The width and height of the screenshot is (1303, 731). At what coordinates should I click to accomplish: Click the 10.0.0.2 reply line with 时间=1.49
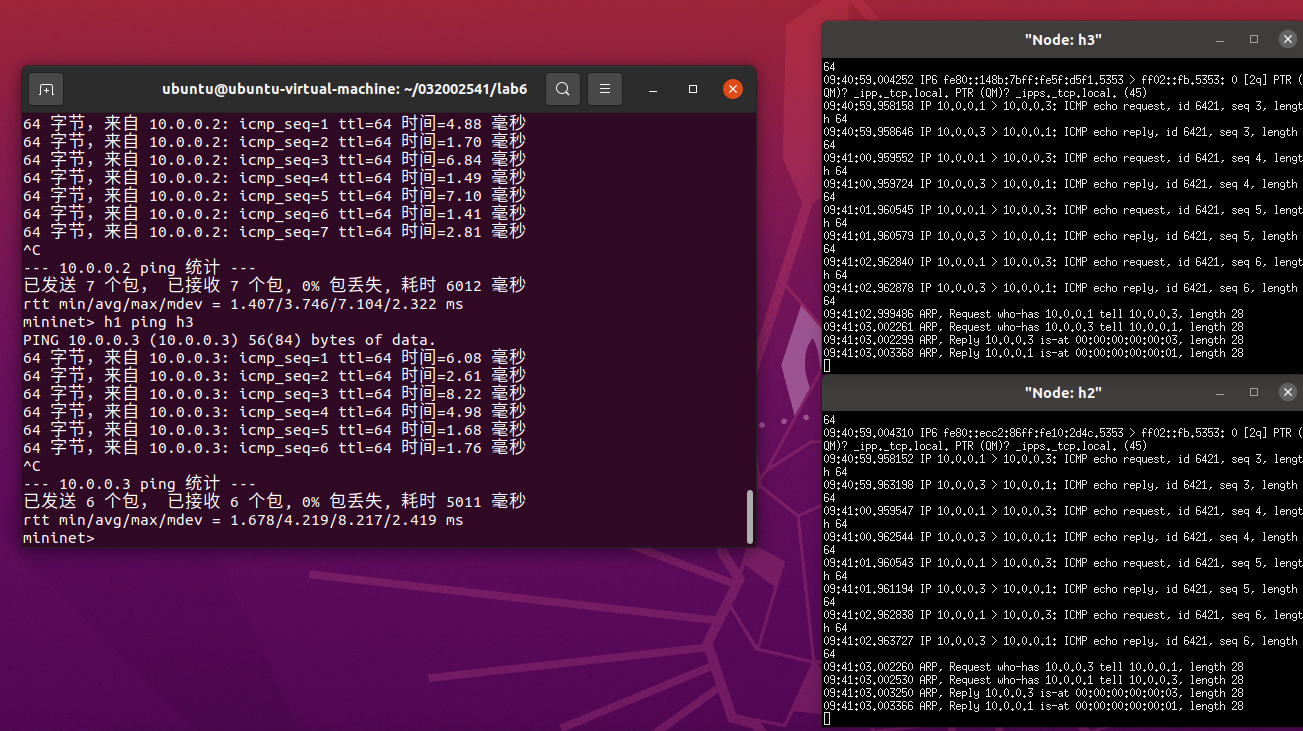coord(274,177)
